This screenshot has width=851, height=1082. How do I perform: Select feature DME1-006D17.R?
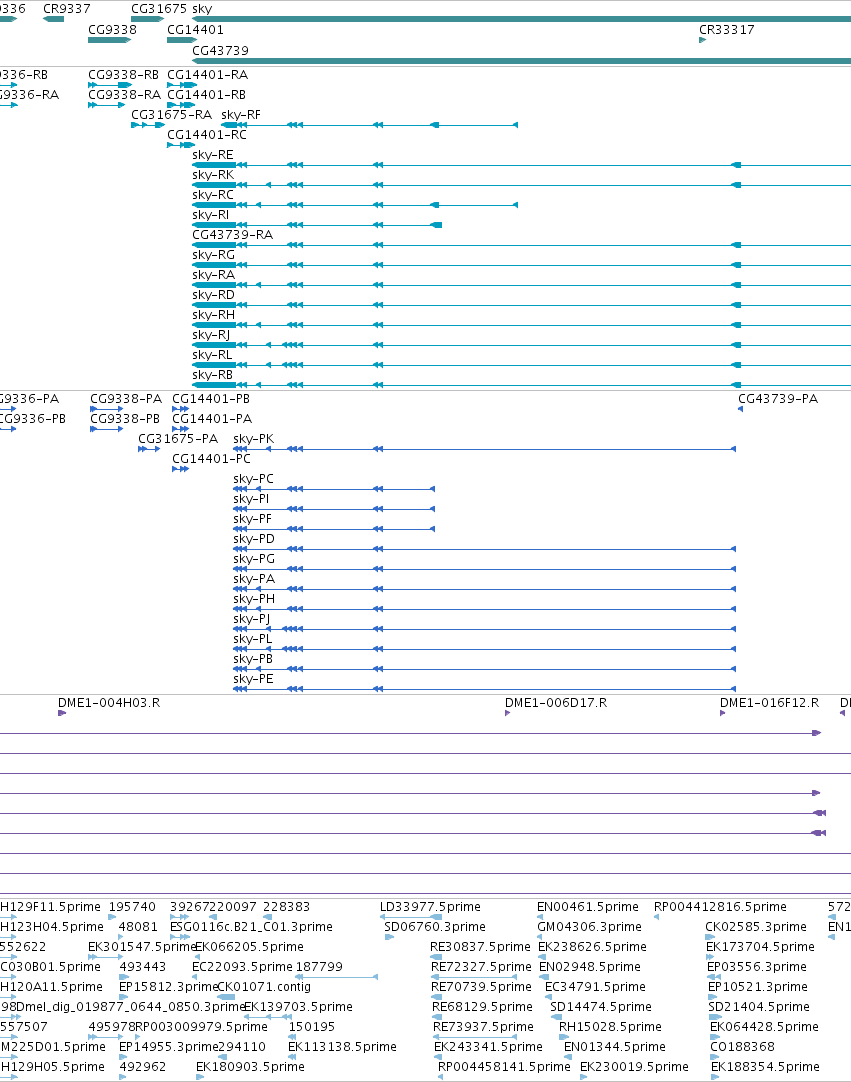(556, 703)
